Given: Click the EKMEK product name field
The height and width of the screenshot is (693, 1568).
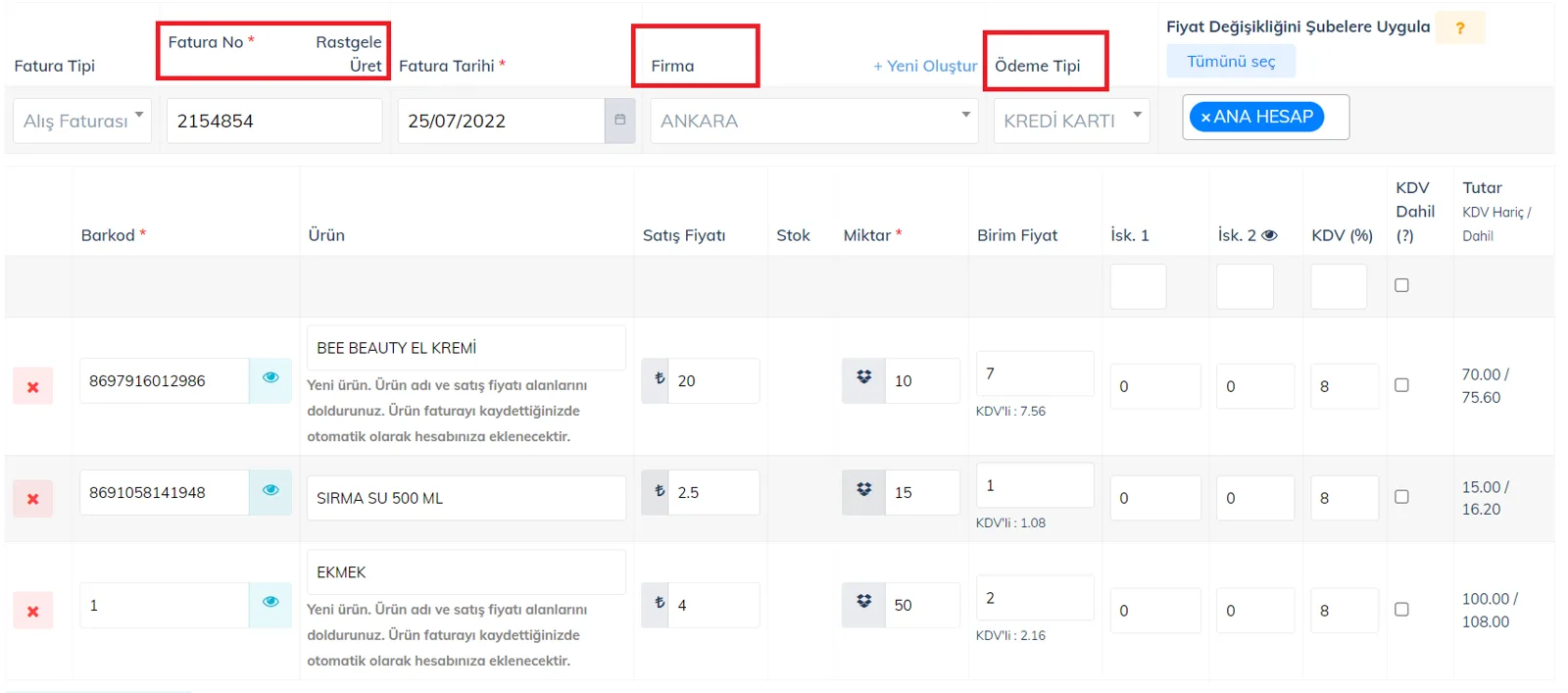Looking at the screenshot, I should (466, 571).
